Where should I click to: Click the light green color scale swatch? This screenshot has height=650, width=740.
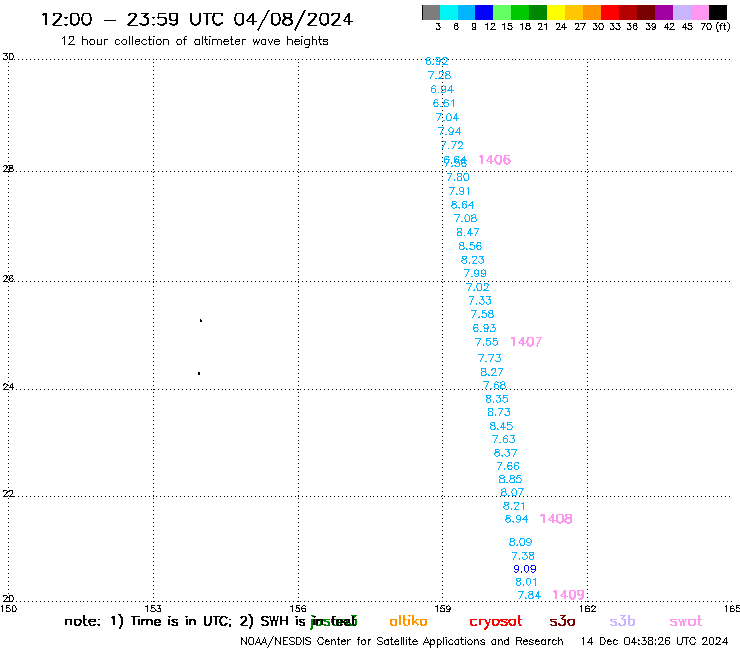point(502,12)
